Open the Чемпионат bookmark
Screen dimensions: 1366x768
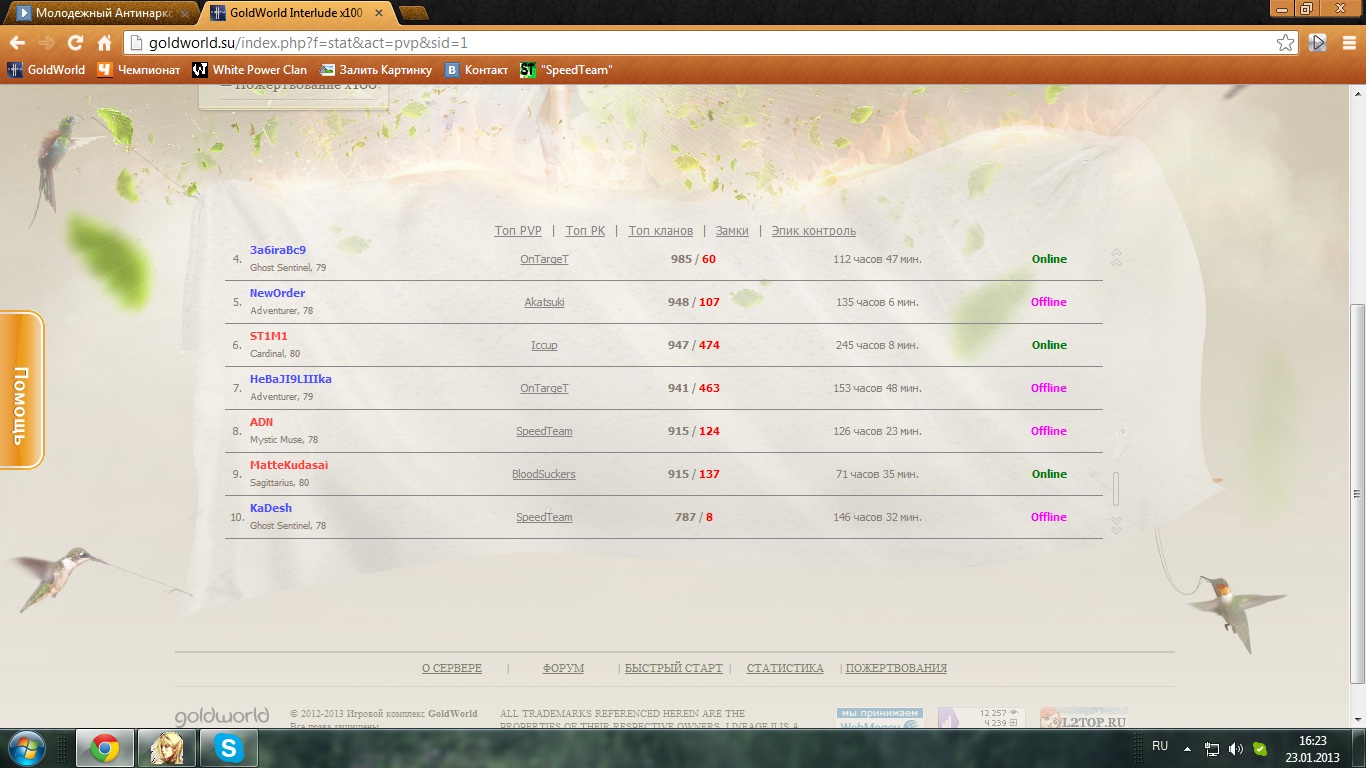click(x=138, y=70)
